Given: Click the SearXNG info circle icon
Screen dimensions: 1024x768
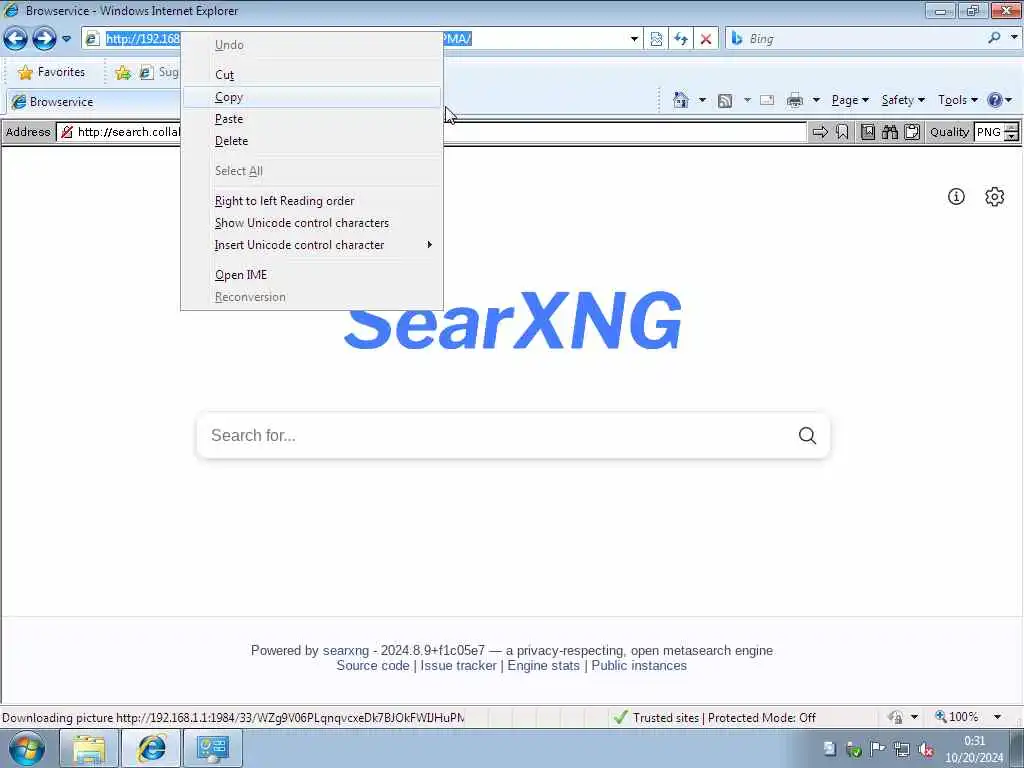Looking at the screenshot, I should coord(956,197).
